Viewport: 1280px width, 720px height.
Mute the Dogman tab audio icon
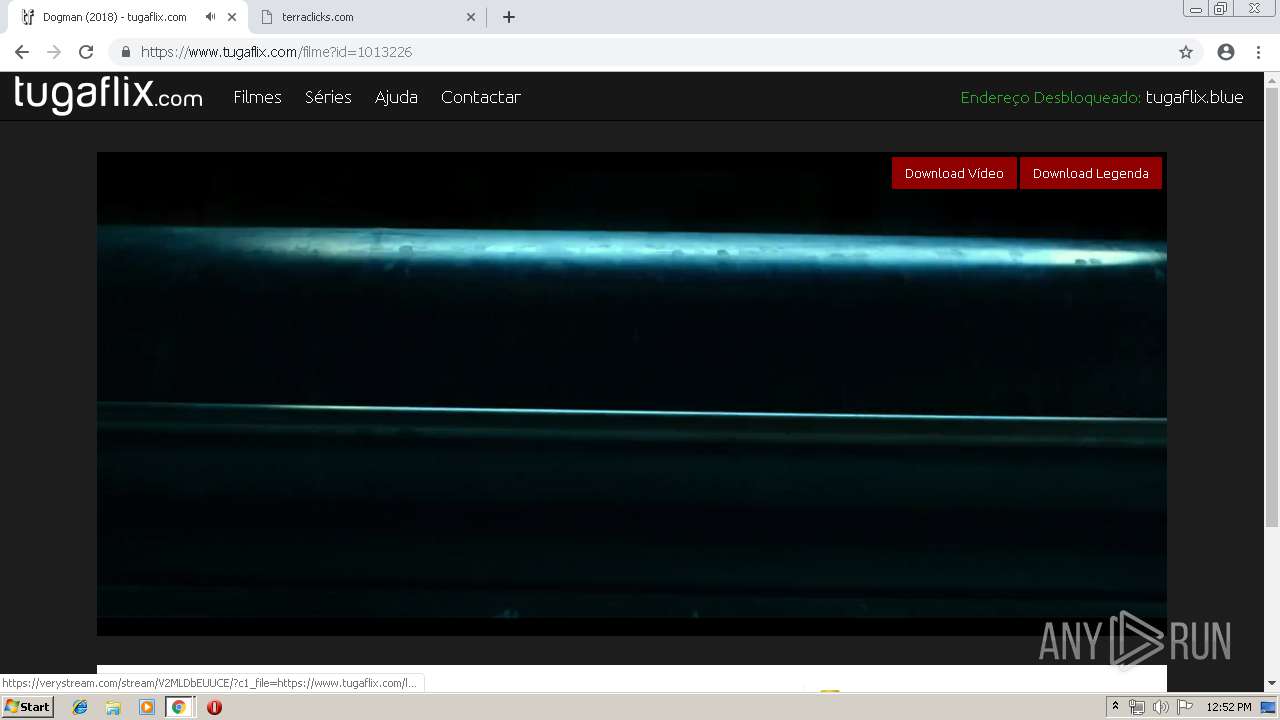point(210,17)
